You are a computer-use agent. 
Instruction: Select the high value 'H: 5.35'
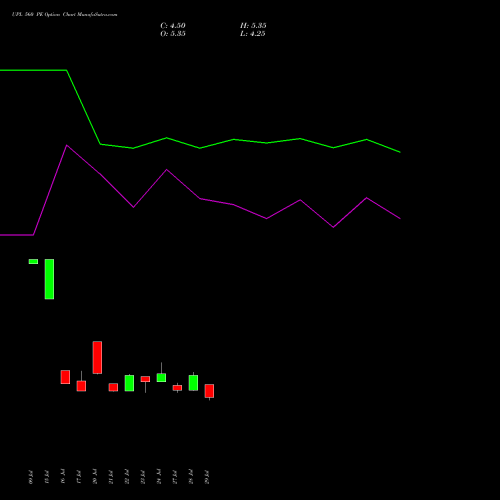click(x=253, y=26)
